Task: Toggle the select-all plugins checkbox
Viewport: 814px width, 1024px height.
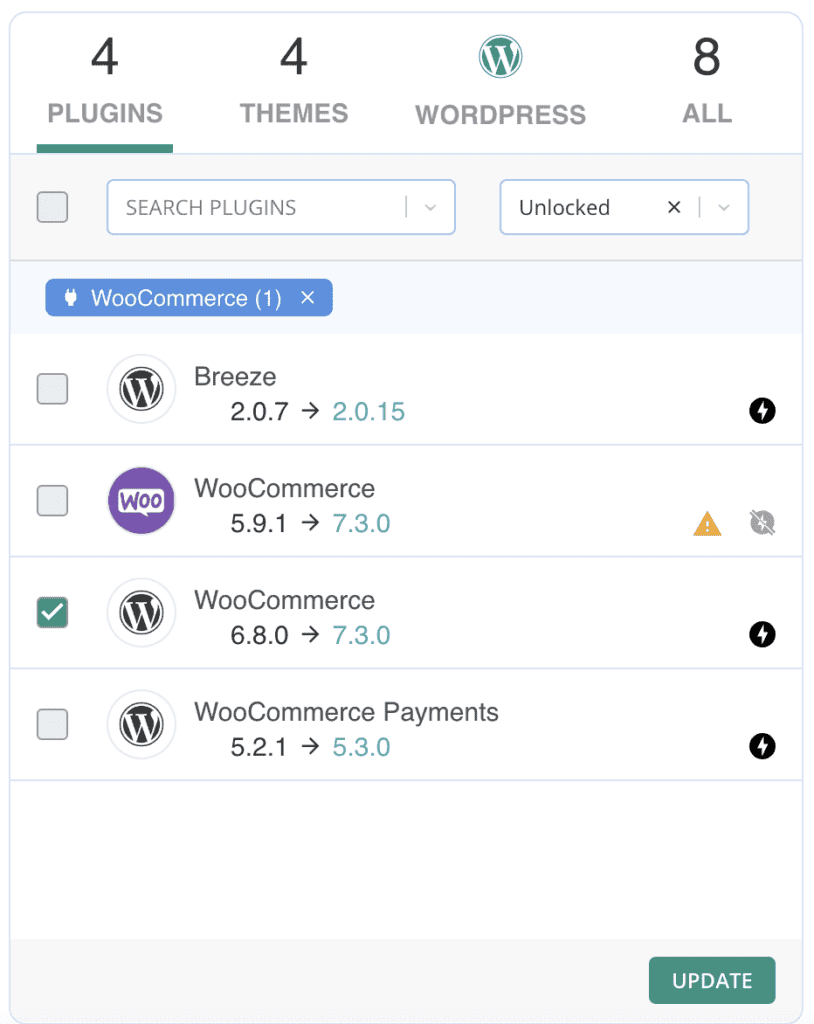Action: (52, 207)
